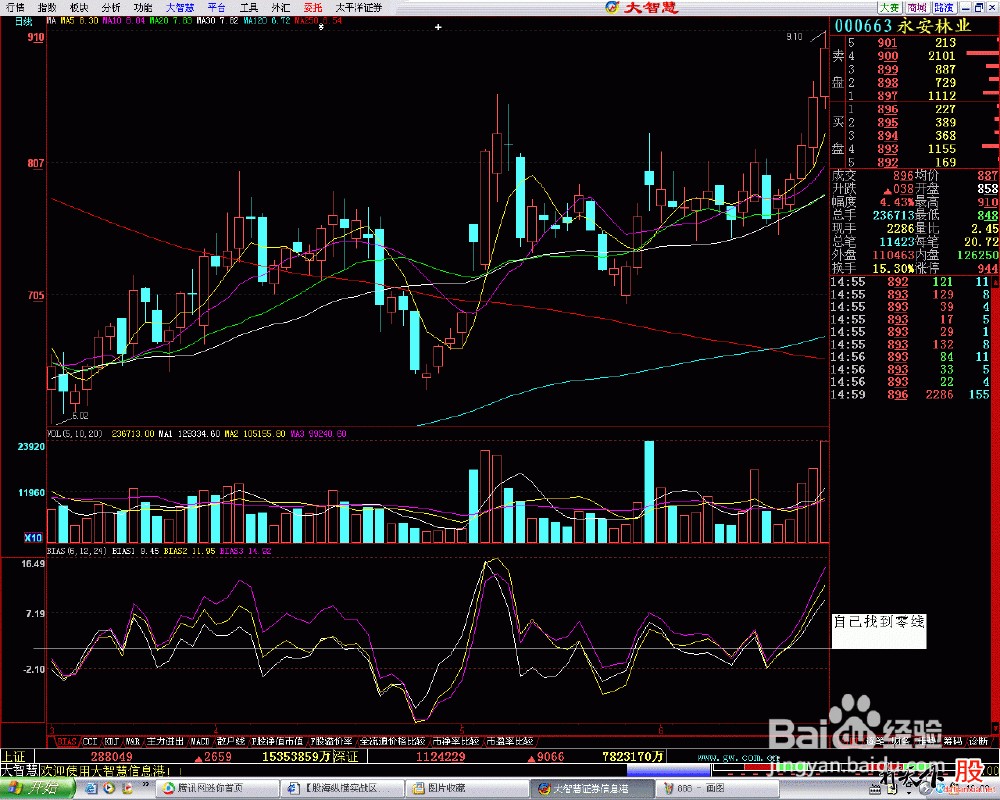This screenshot has width=1000, height=800.
Task: Click the Internet Explorer quick launch icon
Action: click(91, 789)
